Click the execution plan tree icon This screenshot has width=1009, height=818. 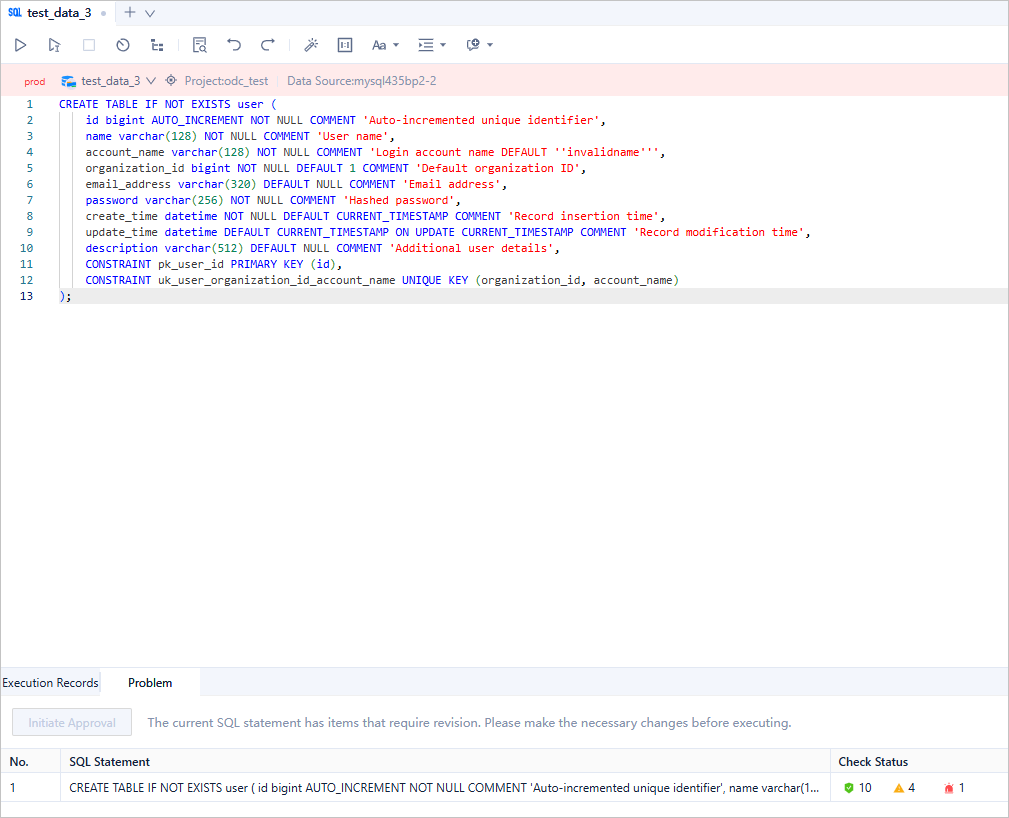pyautogui.click(x=157, y=45)
